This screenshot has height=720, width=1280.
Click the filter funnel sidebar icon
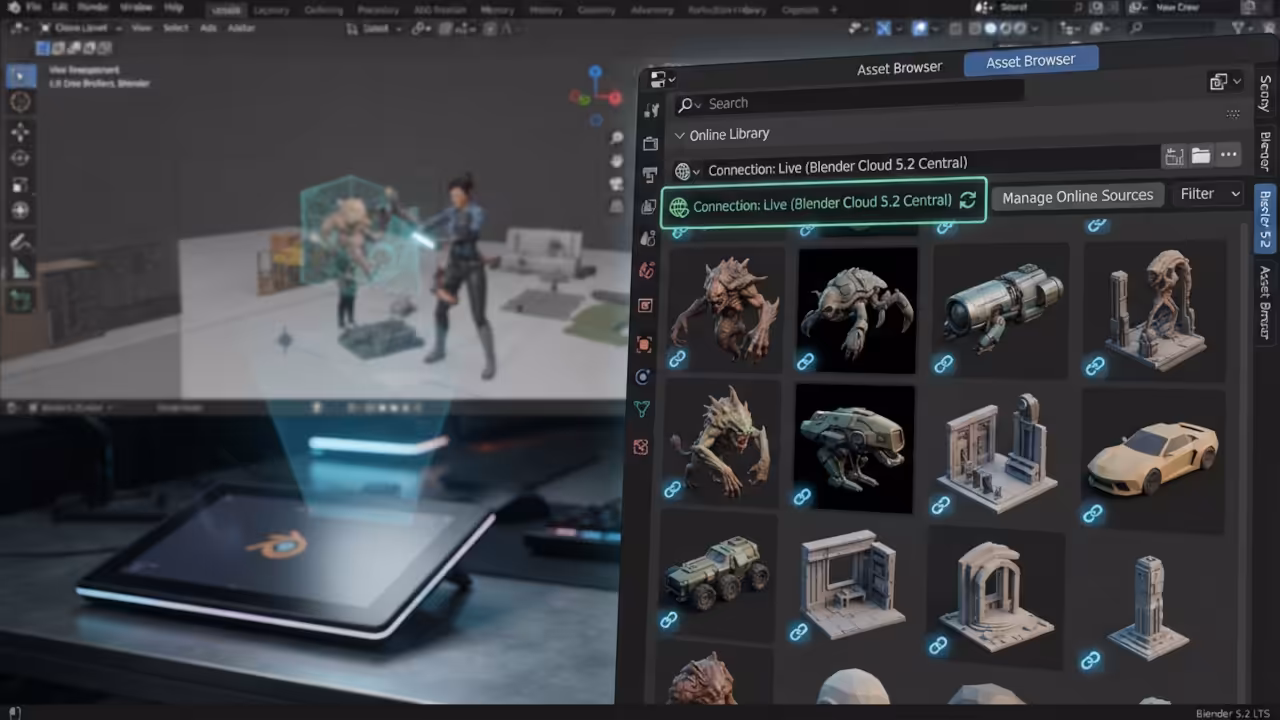click(x=642, y=409)
